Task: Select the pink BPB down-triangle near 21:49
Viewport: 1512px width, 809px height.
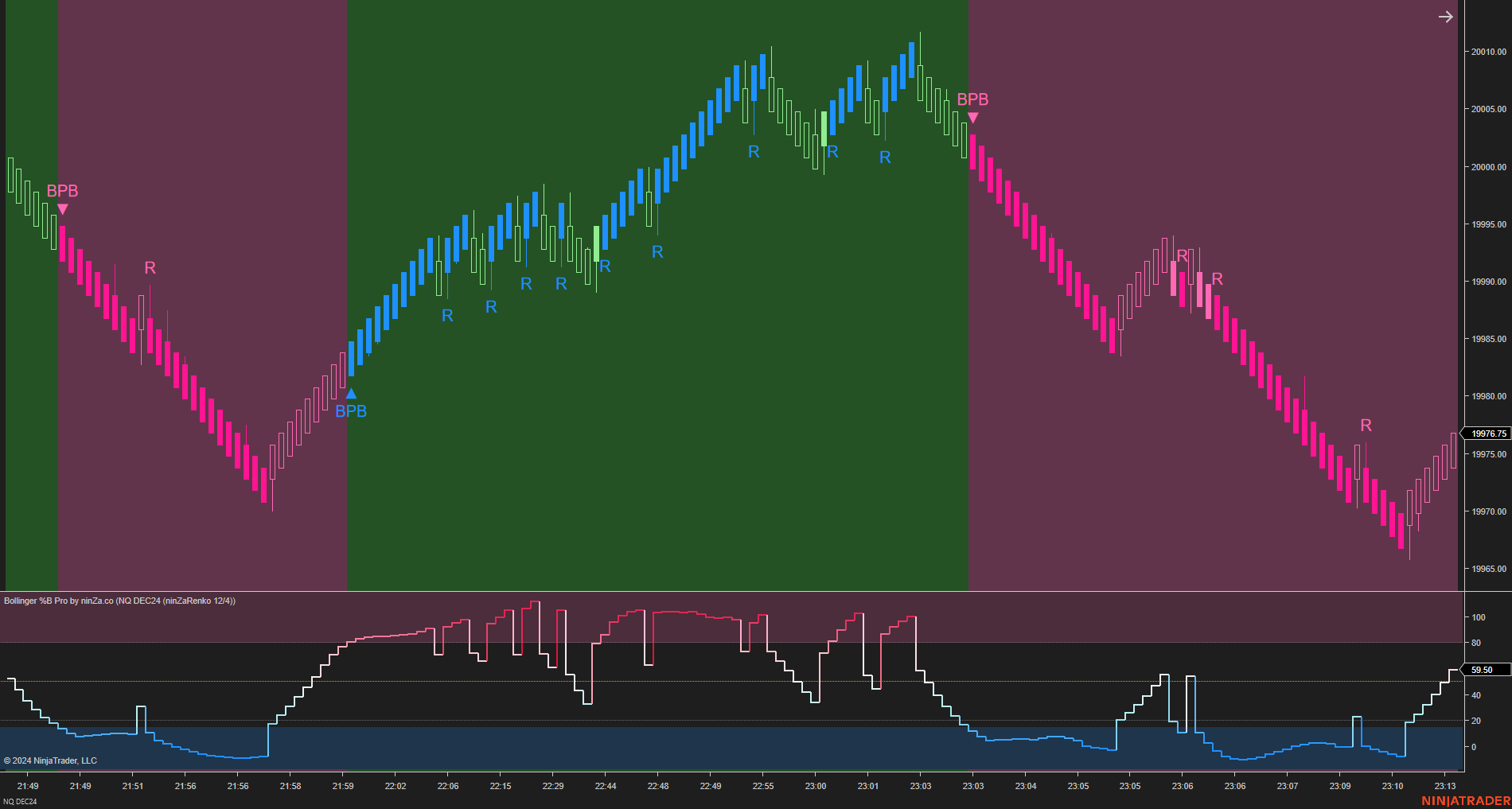Action: click(x=63, y=209)
